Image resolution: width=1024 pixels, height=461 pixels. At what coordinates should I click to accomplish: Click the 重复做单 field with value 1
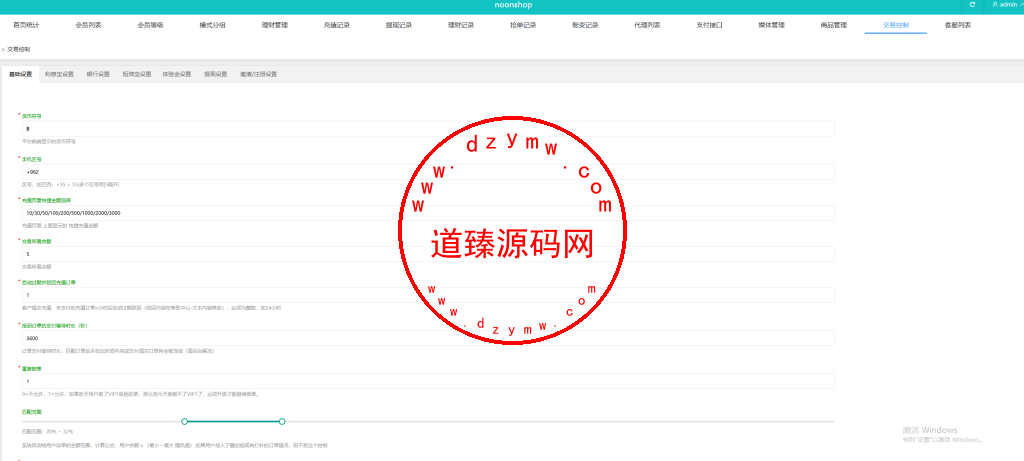tap(428, 381)
